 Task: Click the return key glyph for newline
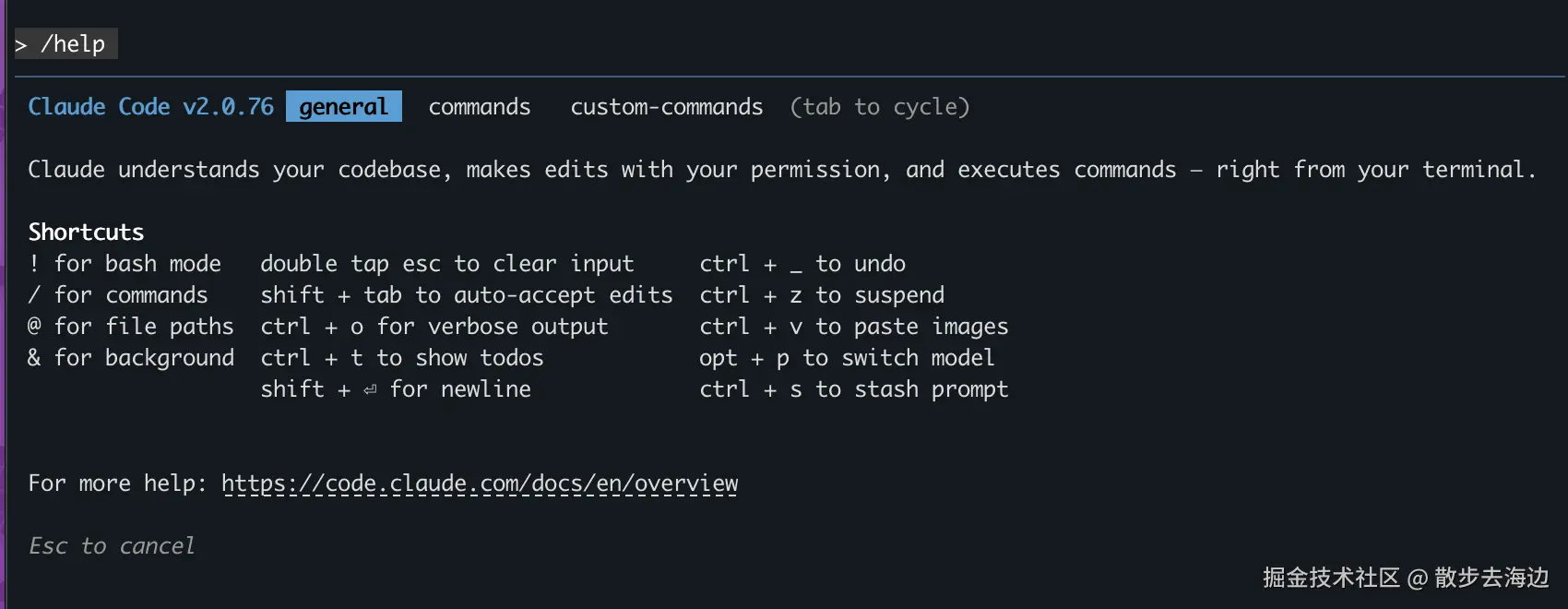click(370, 390)
